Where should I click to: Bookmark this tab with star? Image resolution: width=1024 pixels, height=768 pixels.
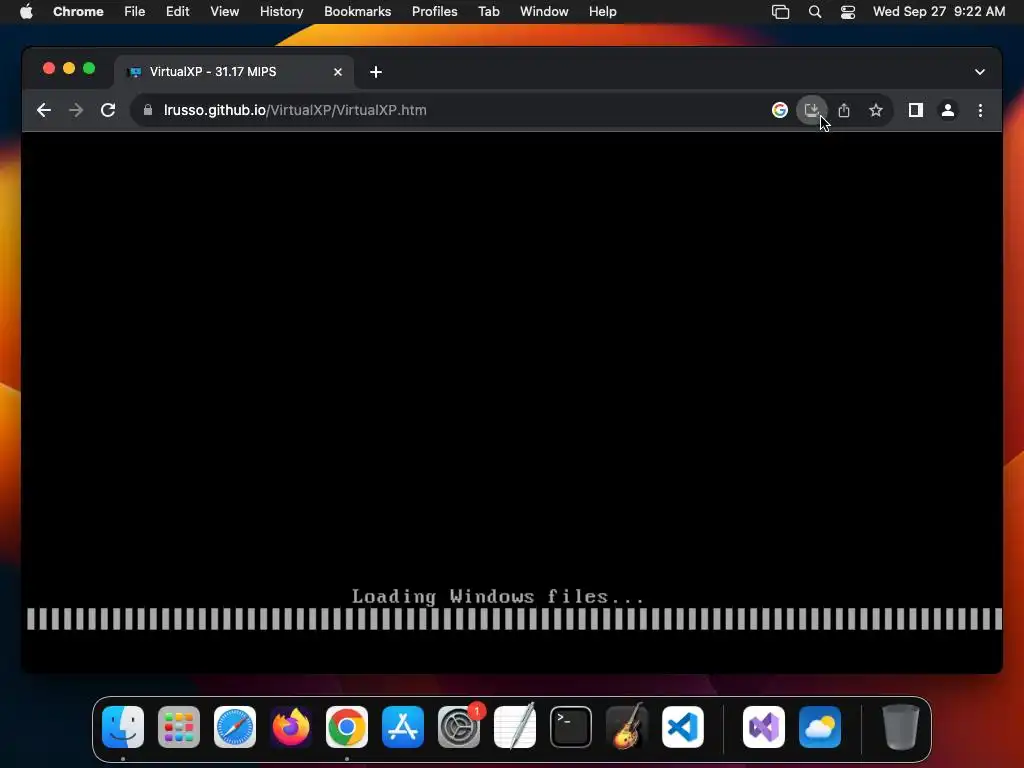(876, 110)
